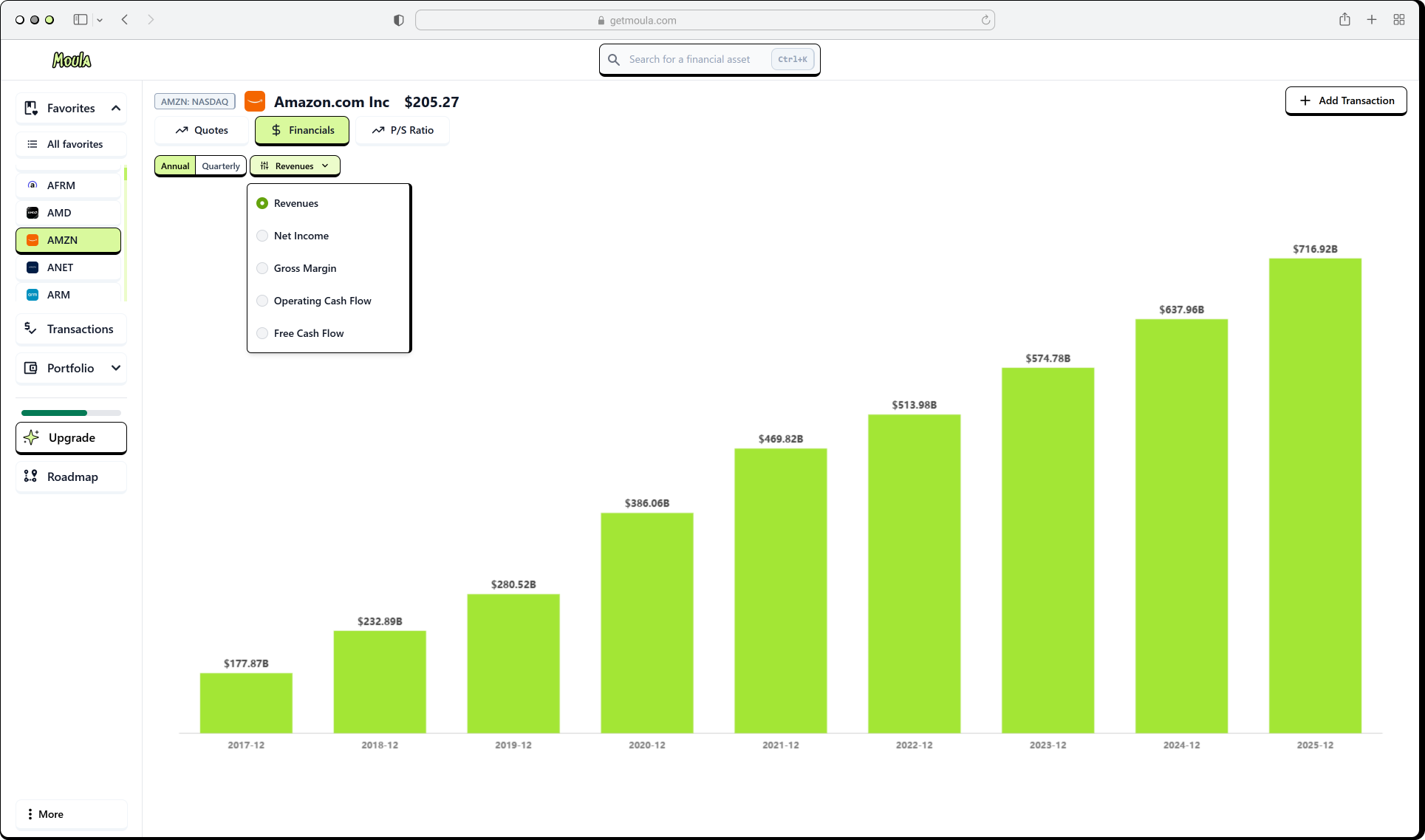The image size is (1425, 840).
Task: Click the Ctrl+K shortcut badge
Action: [793, 59]
